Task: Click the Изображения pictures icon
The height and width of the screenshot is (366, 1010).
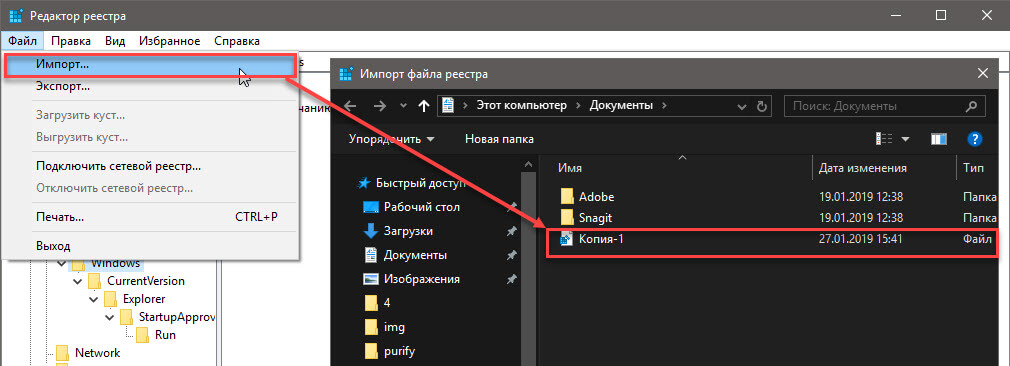Action: click(370, 279)
